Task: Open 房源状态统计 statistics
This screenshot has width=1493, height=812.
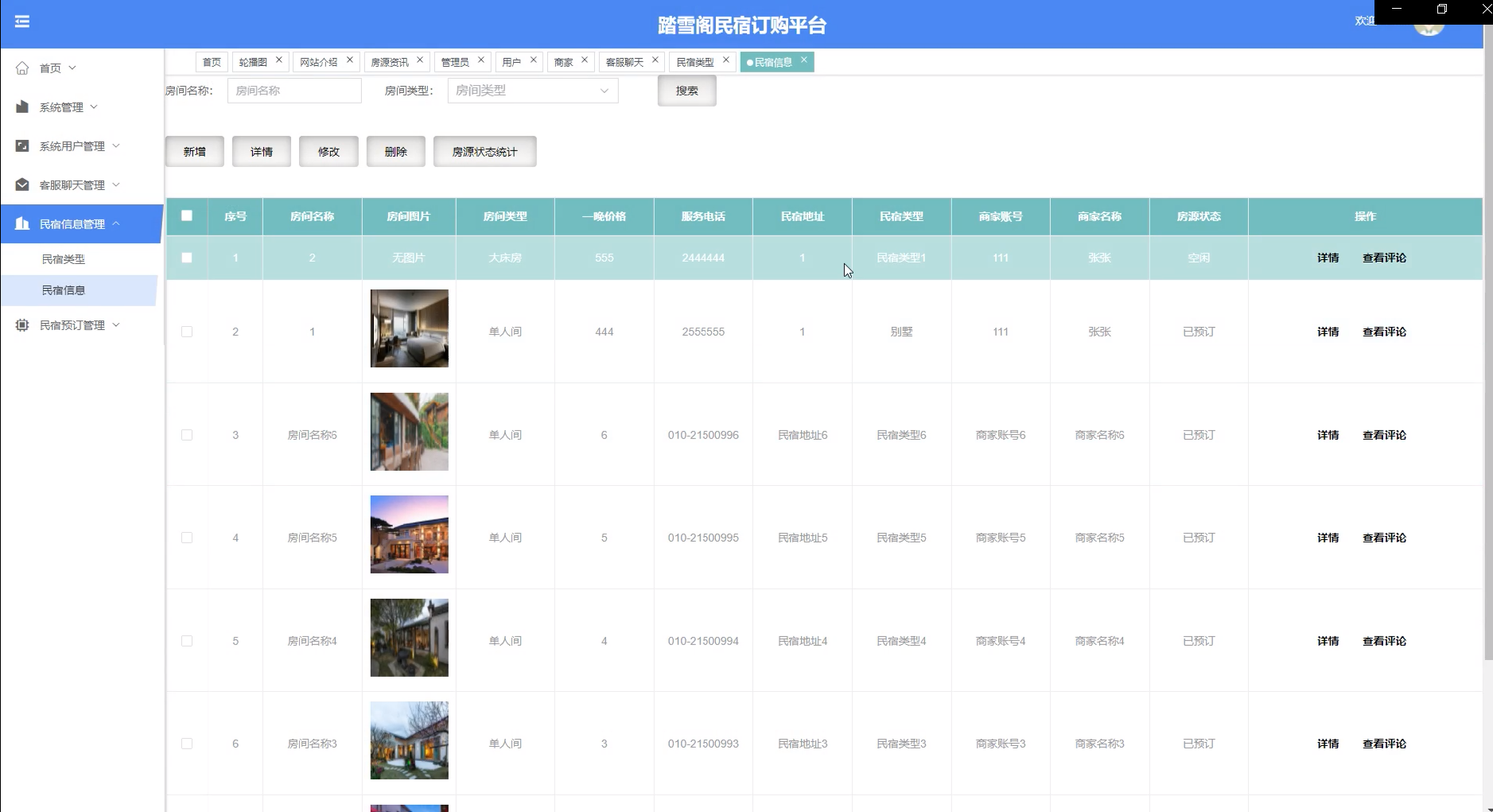Action: (485, 151)
